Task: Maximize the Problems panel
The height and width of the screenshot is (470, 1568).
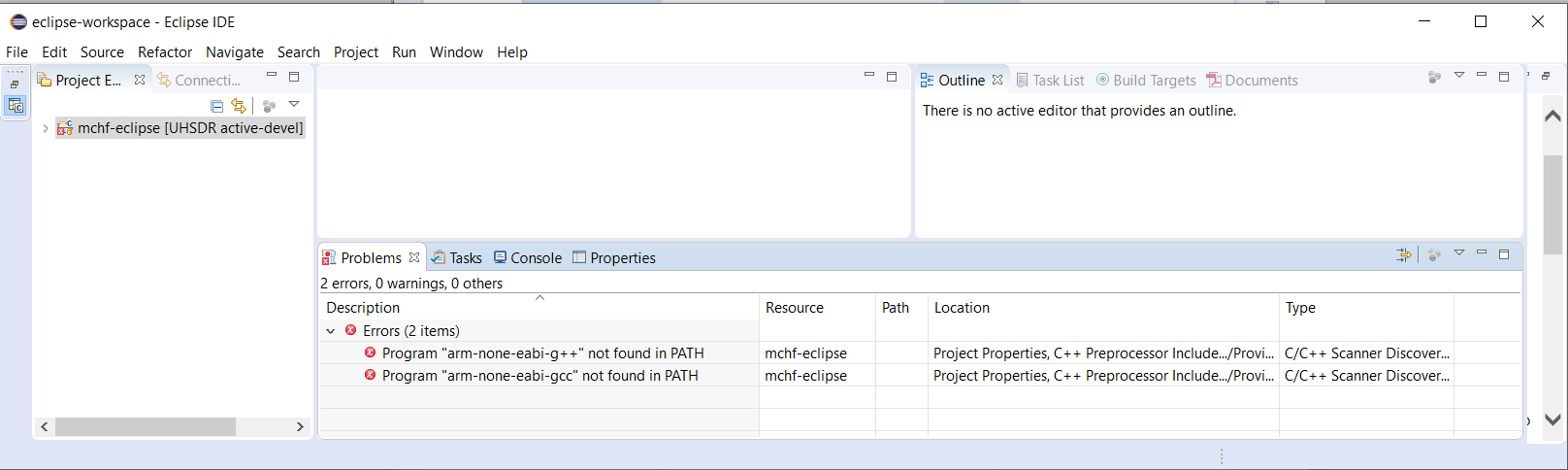Action: 1504,254
